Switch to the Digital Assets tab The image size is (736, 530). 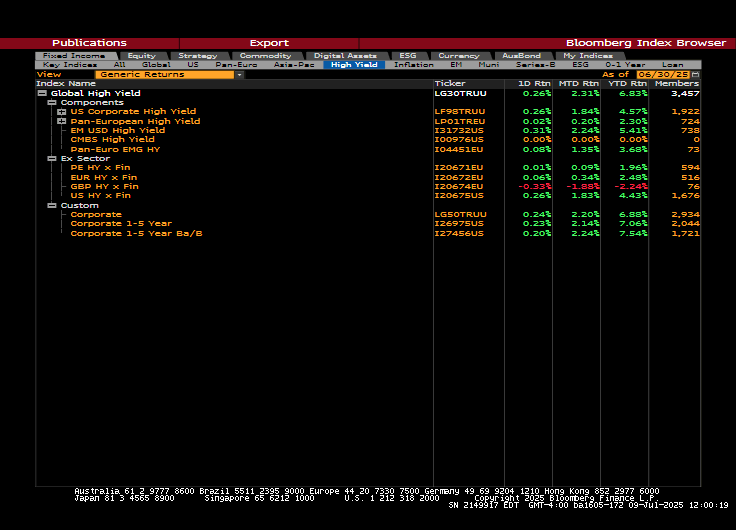click(x=345, y=56)
